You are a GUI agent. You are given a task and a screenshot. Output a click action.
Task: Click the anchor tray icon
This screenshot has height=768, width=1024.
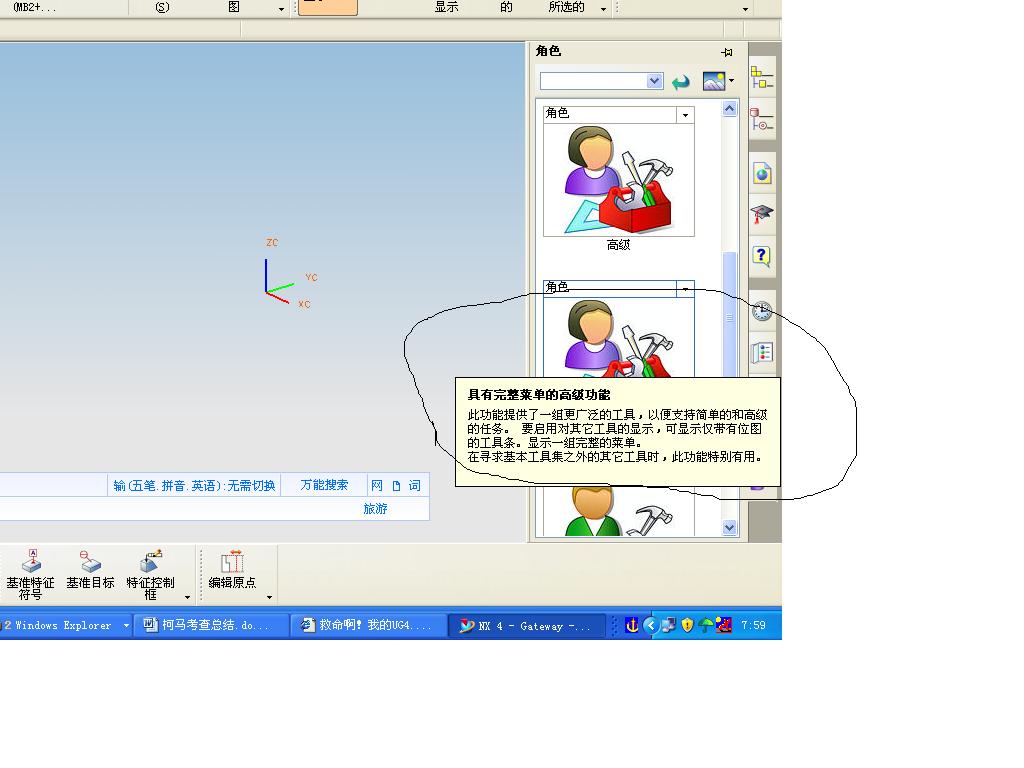[x=632, y=625]
